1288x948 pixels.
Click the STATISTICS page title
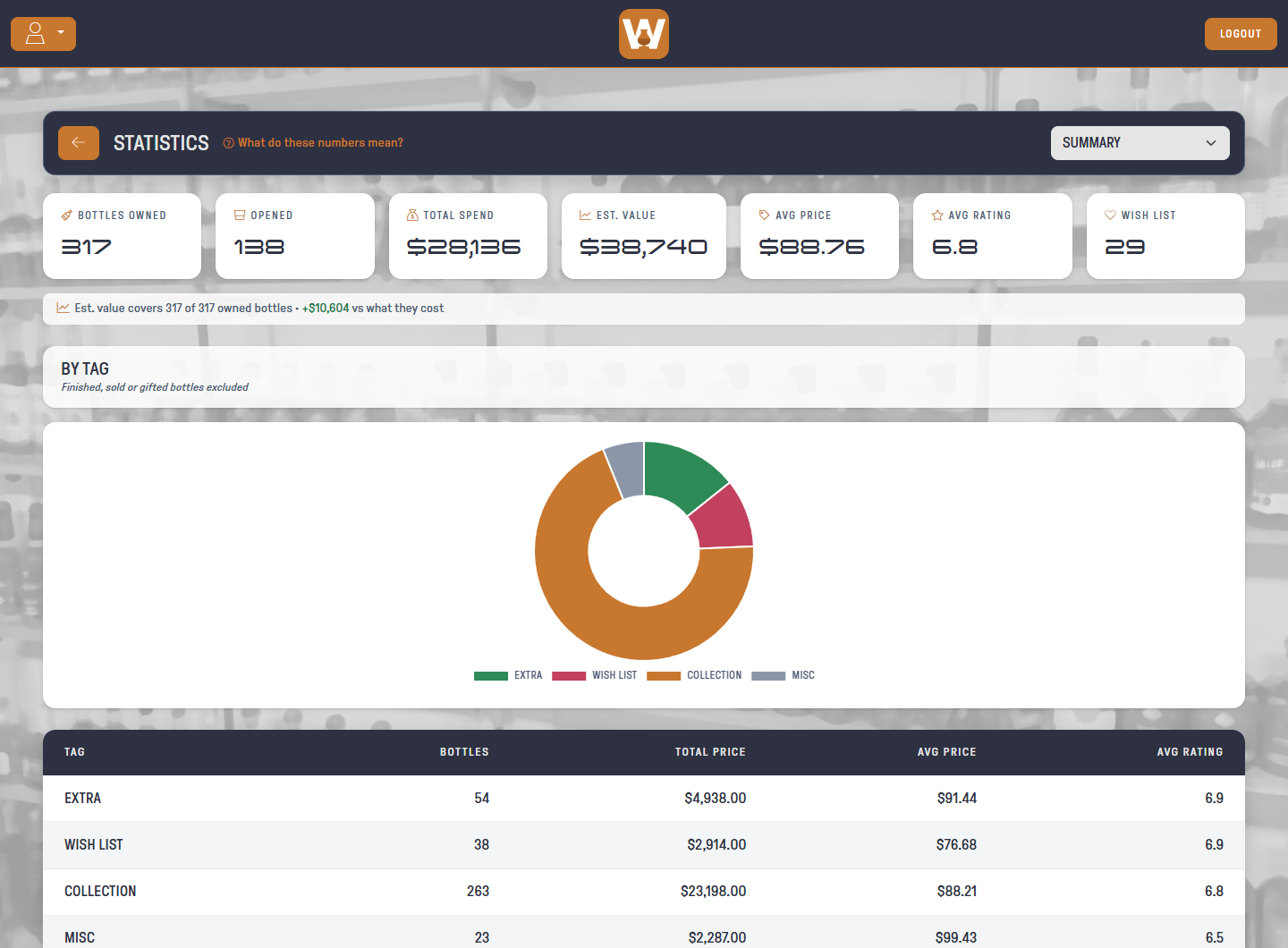tap(161, 143)
